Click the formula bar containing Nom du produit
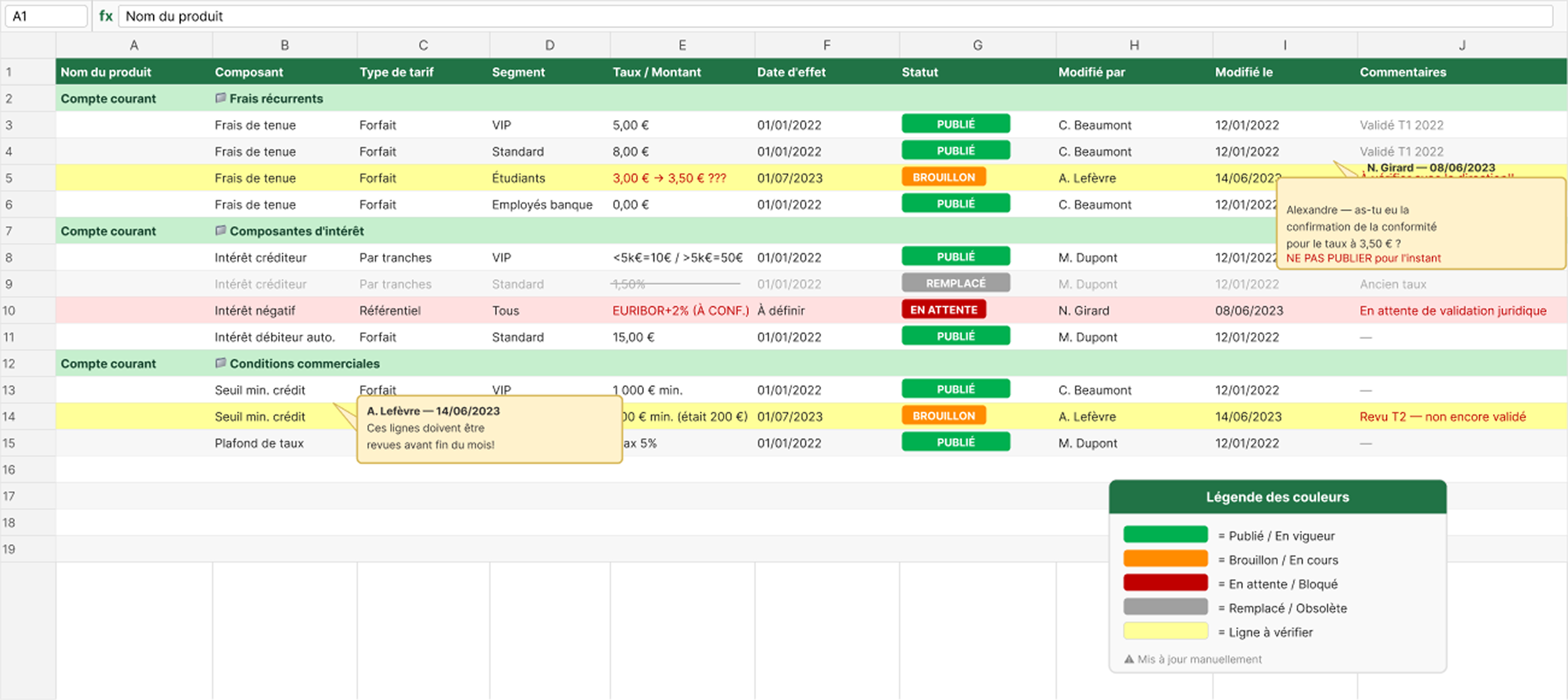 click(x=835, y=16)
